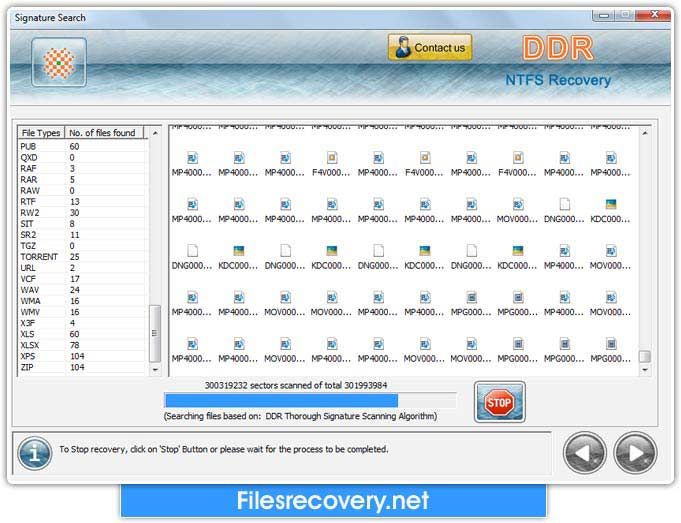Click the up arrow of the file types scrollbar
681x523 pixels.
coord(155,132)
